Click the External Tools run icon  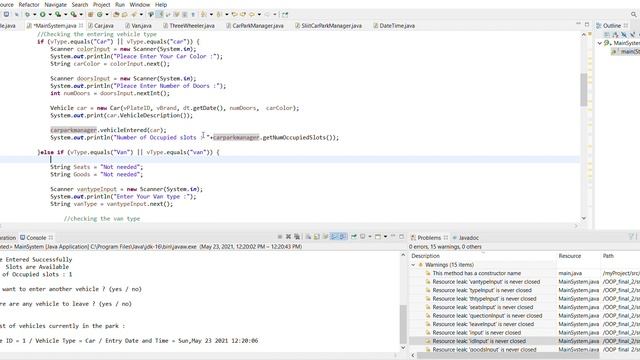point(73,14)
